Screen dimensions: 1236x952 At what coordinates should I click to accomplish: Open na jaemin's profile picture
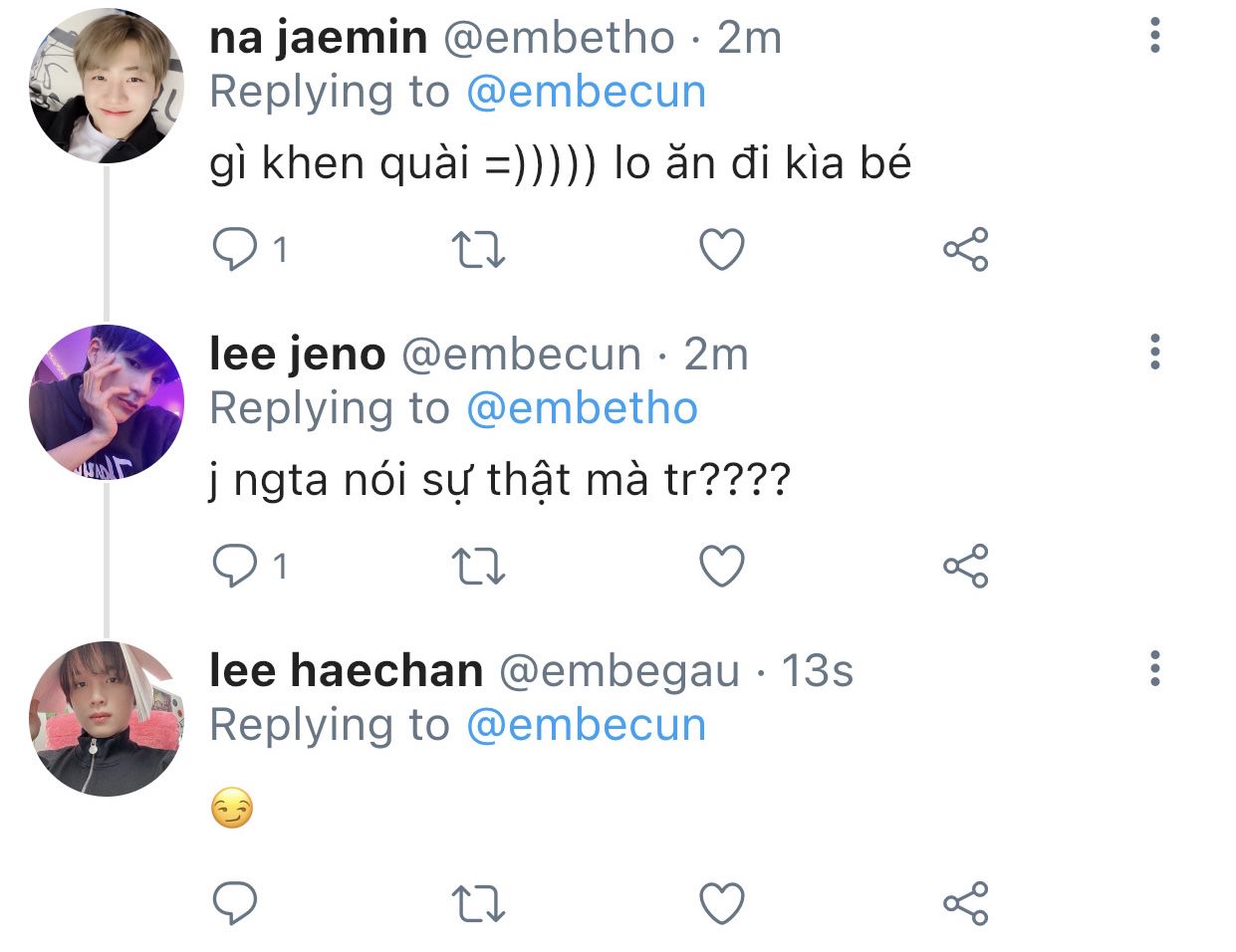(x=107, y=87)
